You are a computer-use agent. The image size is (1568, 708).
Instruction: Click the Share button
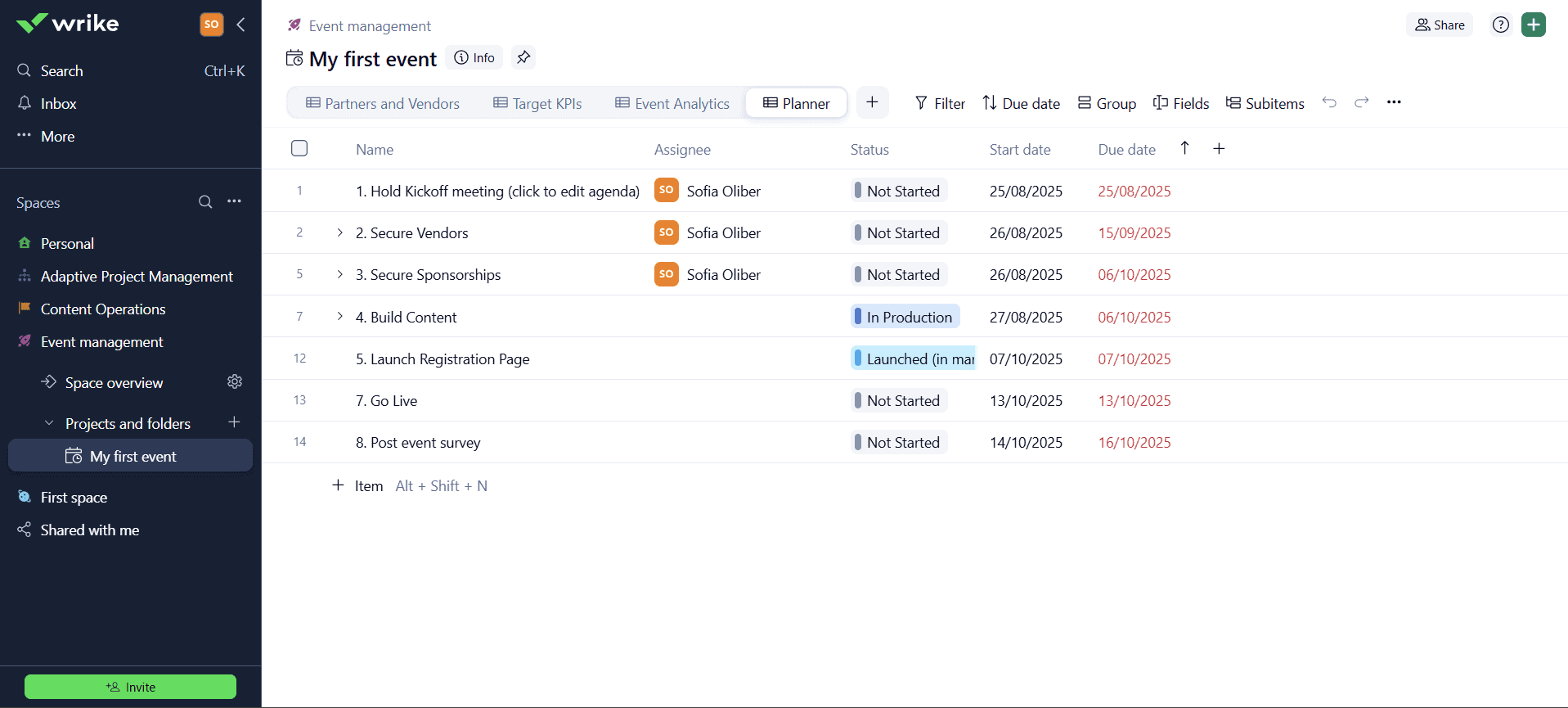point(1440,25)
